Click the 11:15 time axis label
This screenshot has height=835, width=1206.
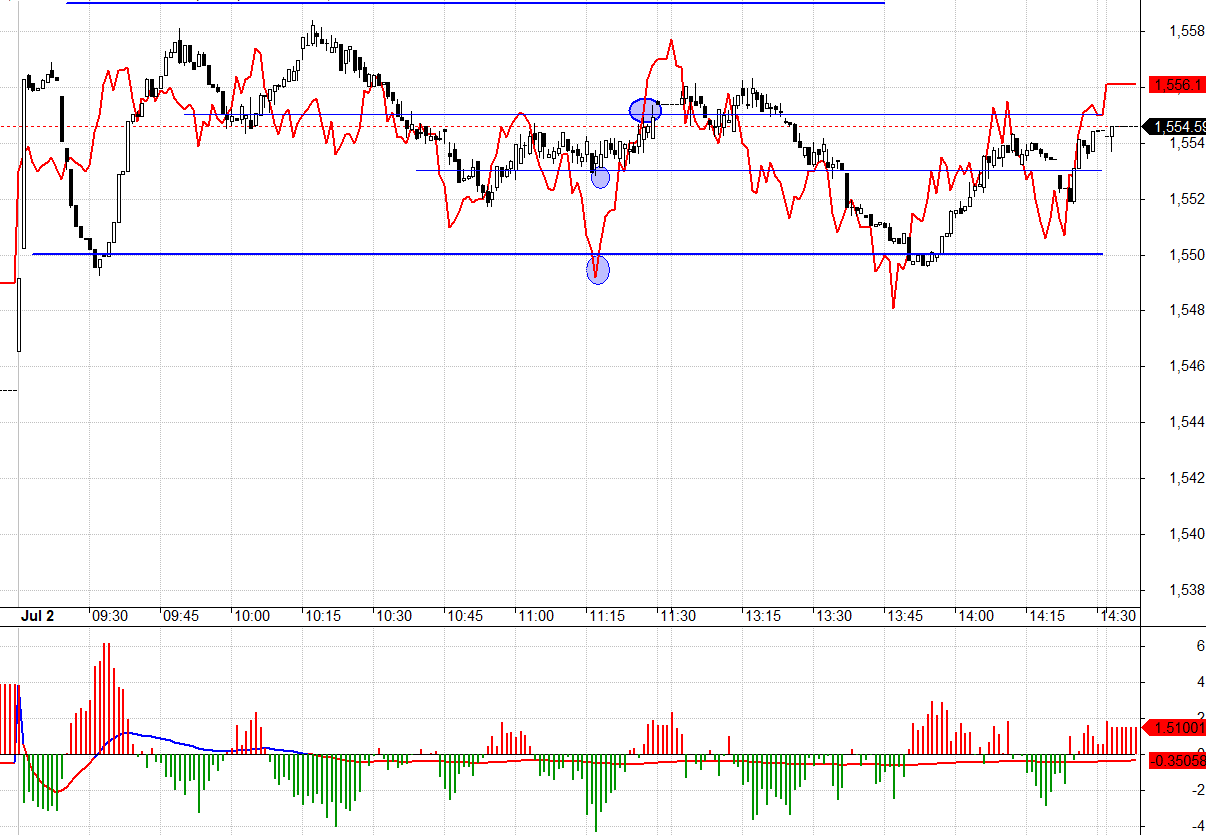[606, 616]
